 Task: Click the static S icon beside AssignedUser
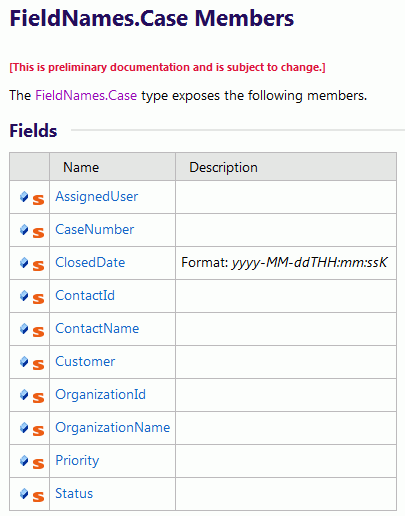click(38, 200)
